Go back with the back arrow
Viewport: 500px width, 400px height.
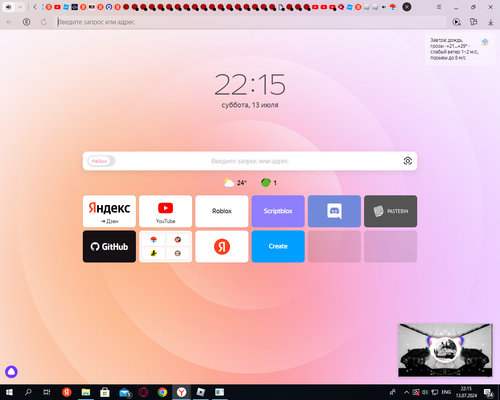coord(9,22)
